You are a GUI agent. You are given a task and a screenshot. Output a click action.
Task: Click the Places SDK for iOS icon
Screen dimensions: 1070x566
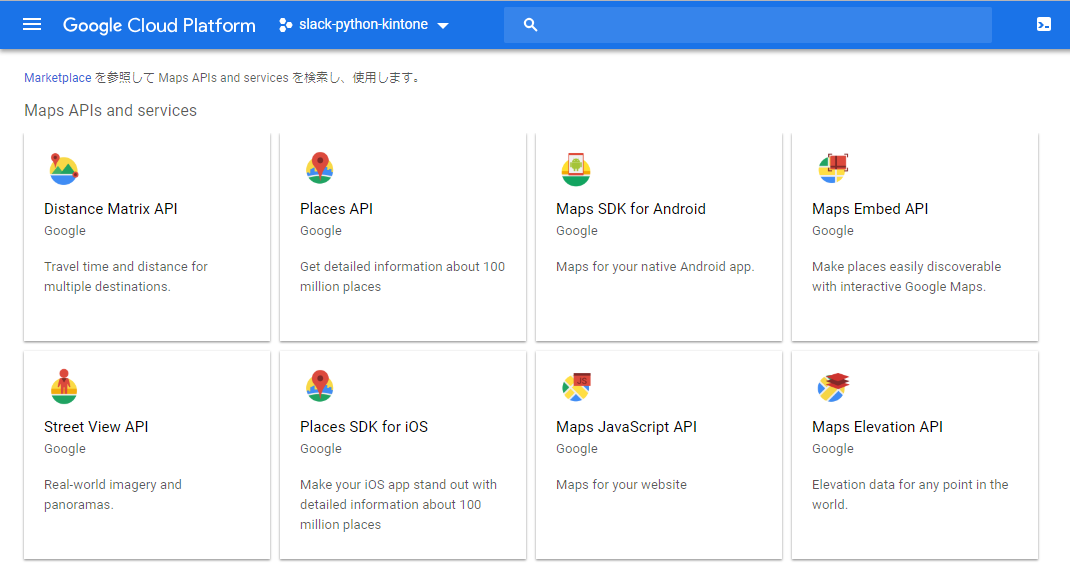pos(319,386)
